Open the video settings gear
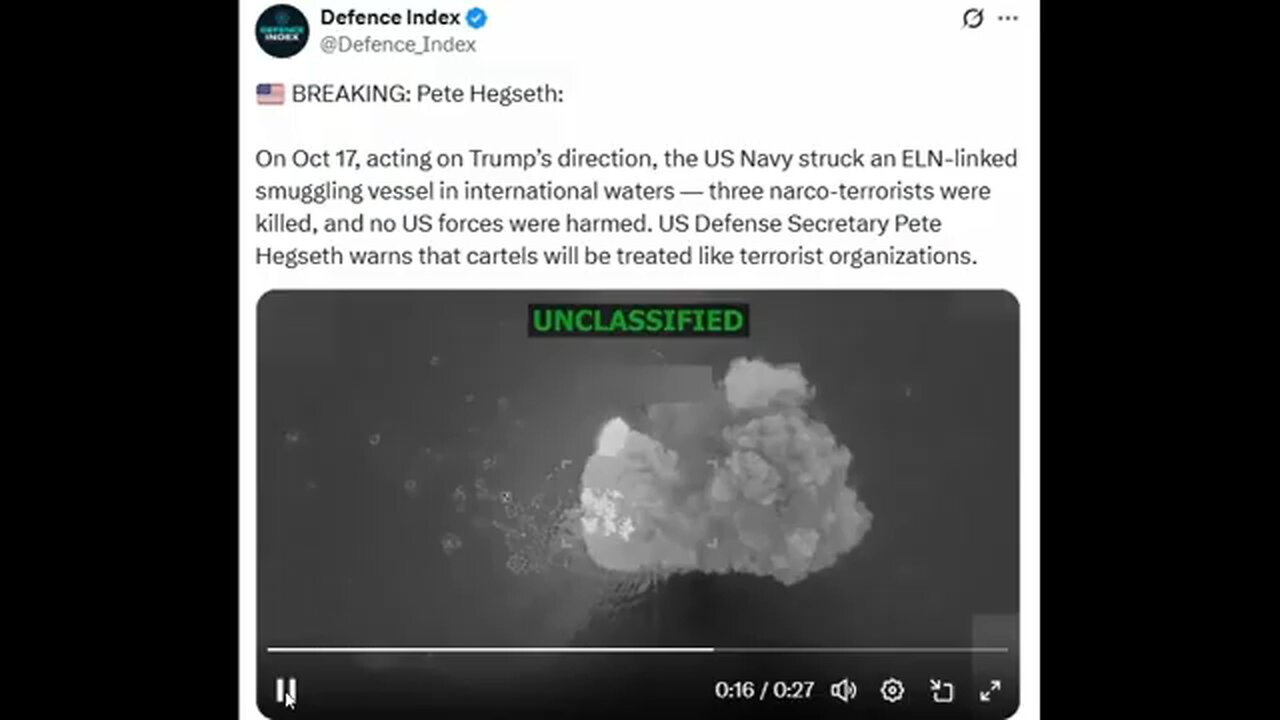This screenshot has height=720, width=1280. (x=892, y=690)
